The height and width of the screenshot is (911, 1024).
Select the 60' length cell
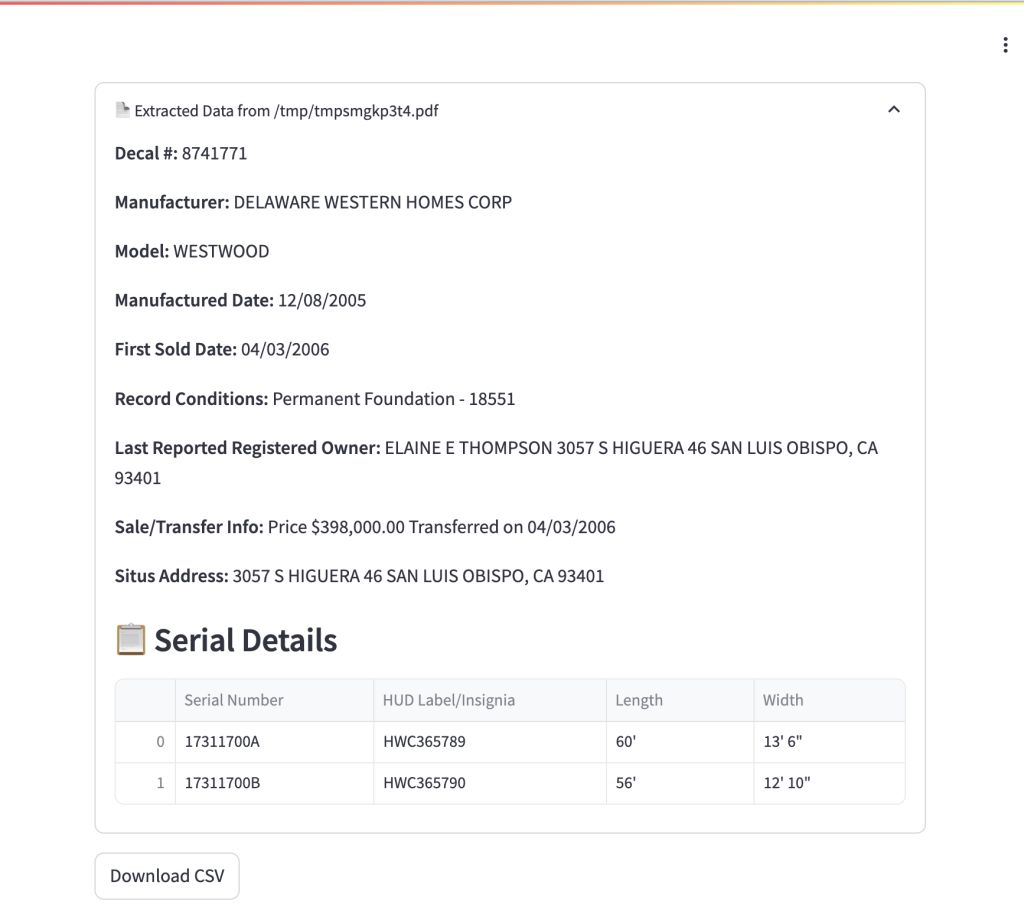click(626, 742)
